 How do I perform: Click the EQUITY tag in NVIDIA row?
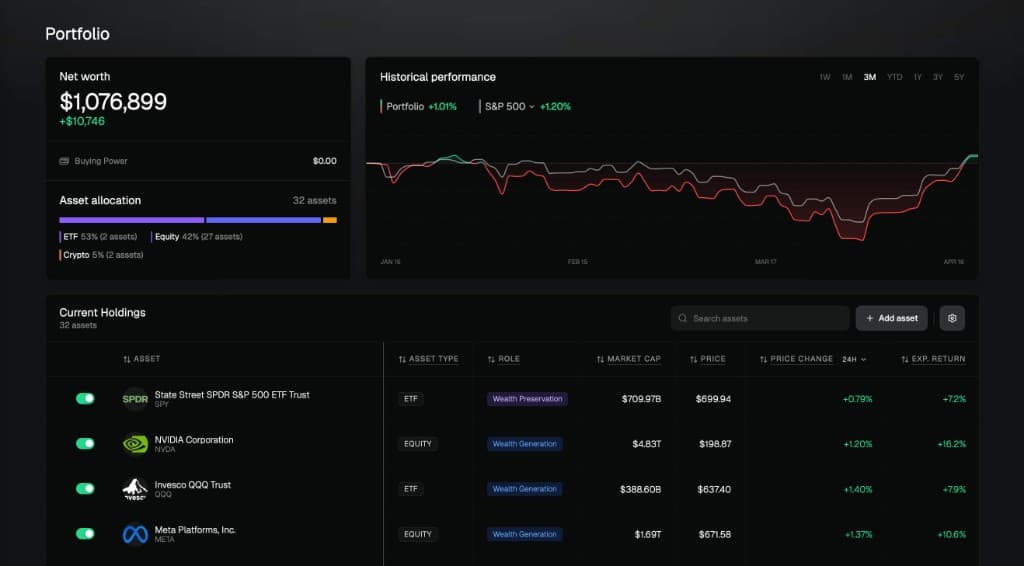417,444
